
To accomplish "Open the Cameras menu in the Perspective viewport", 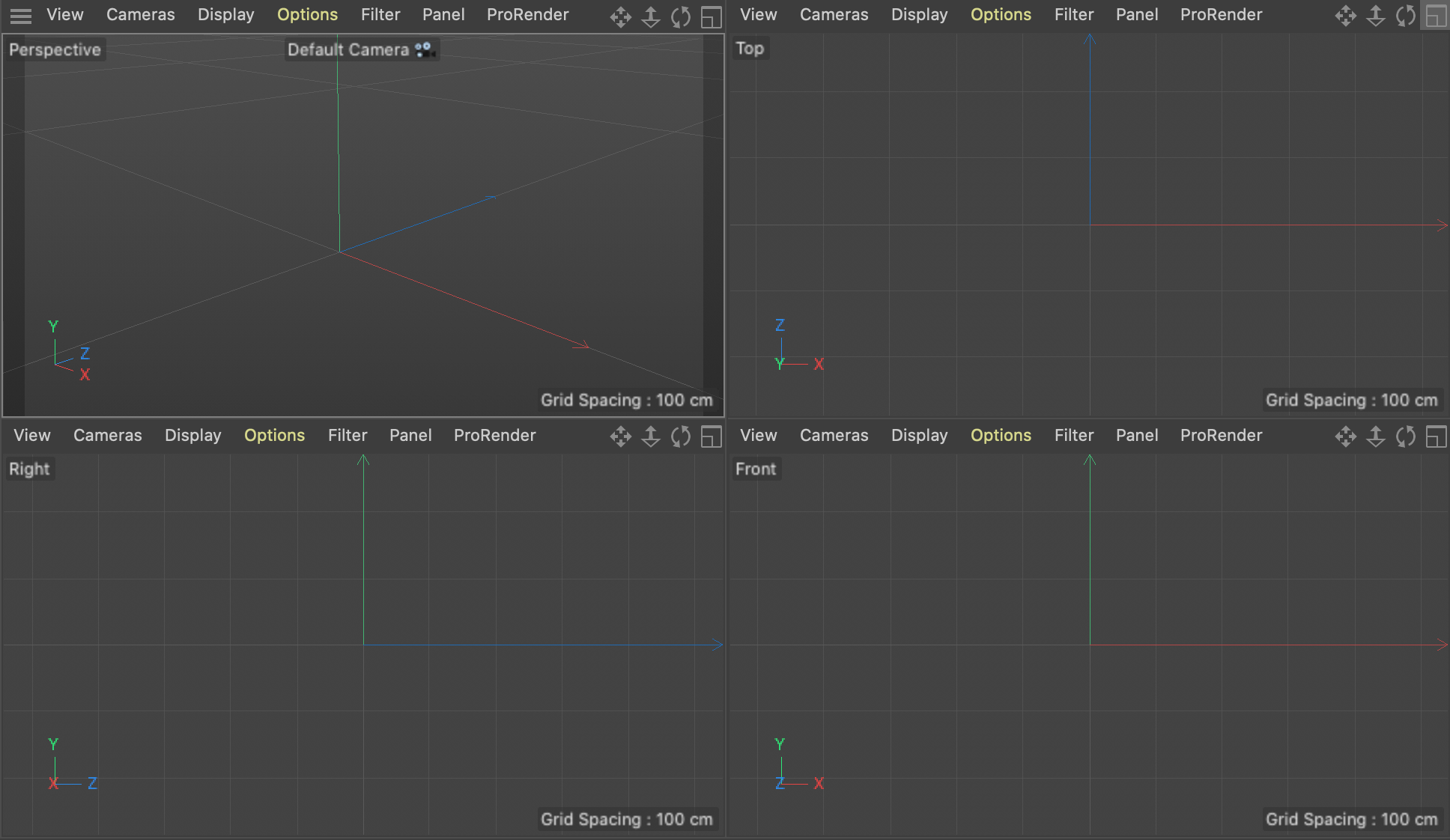I will (x=140, y=15).
